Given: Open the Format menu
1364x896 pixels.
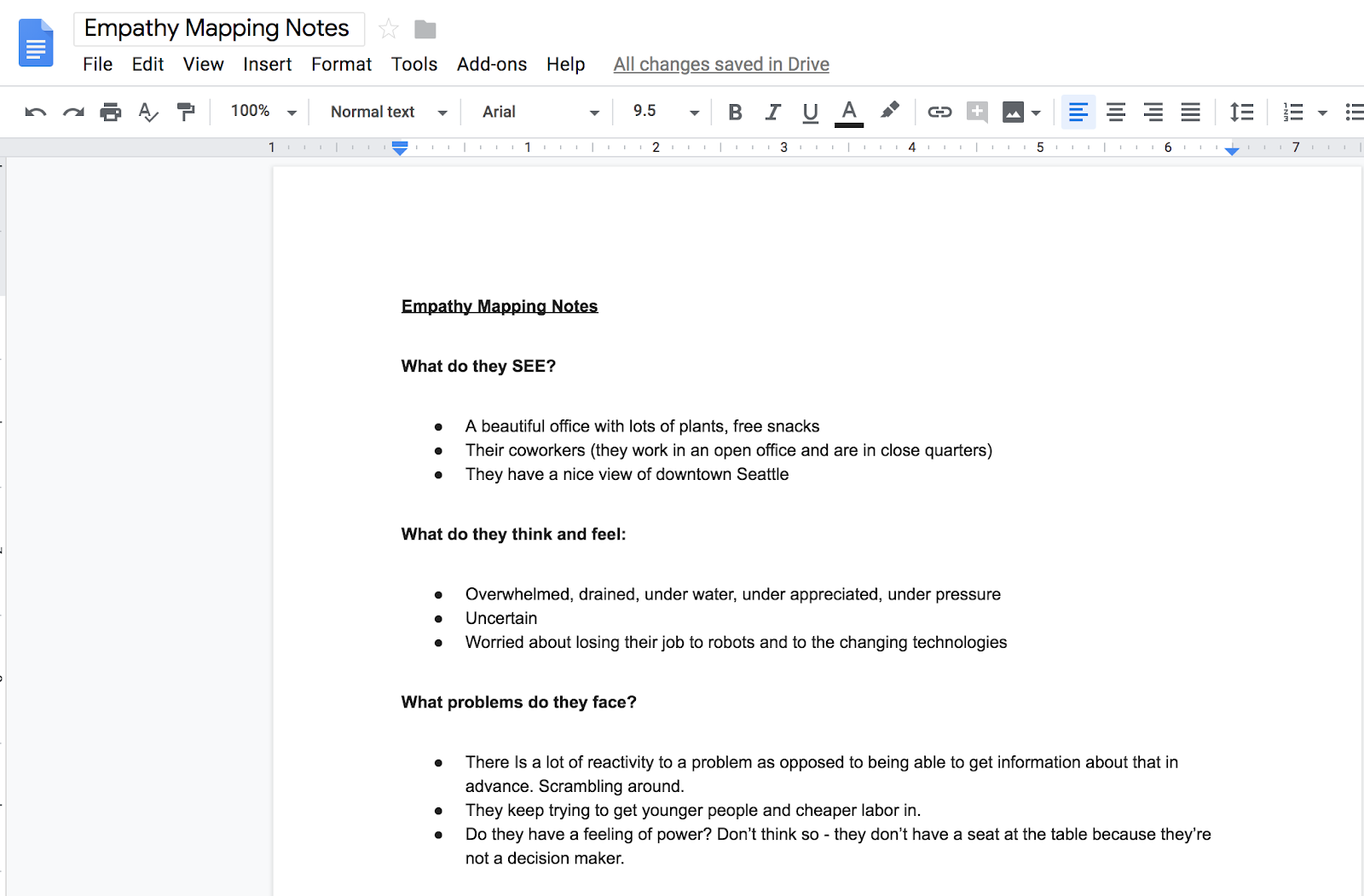Looking at the screenshot, I should (x=341, y=64).
